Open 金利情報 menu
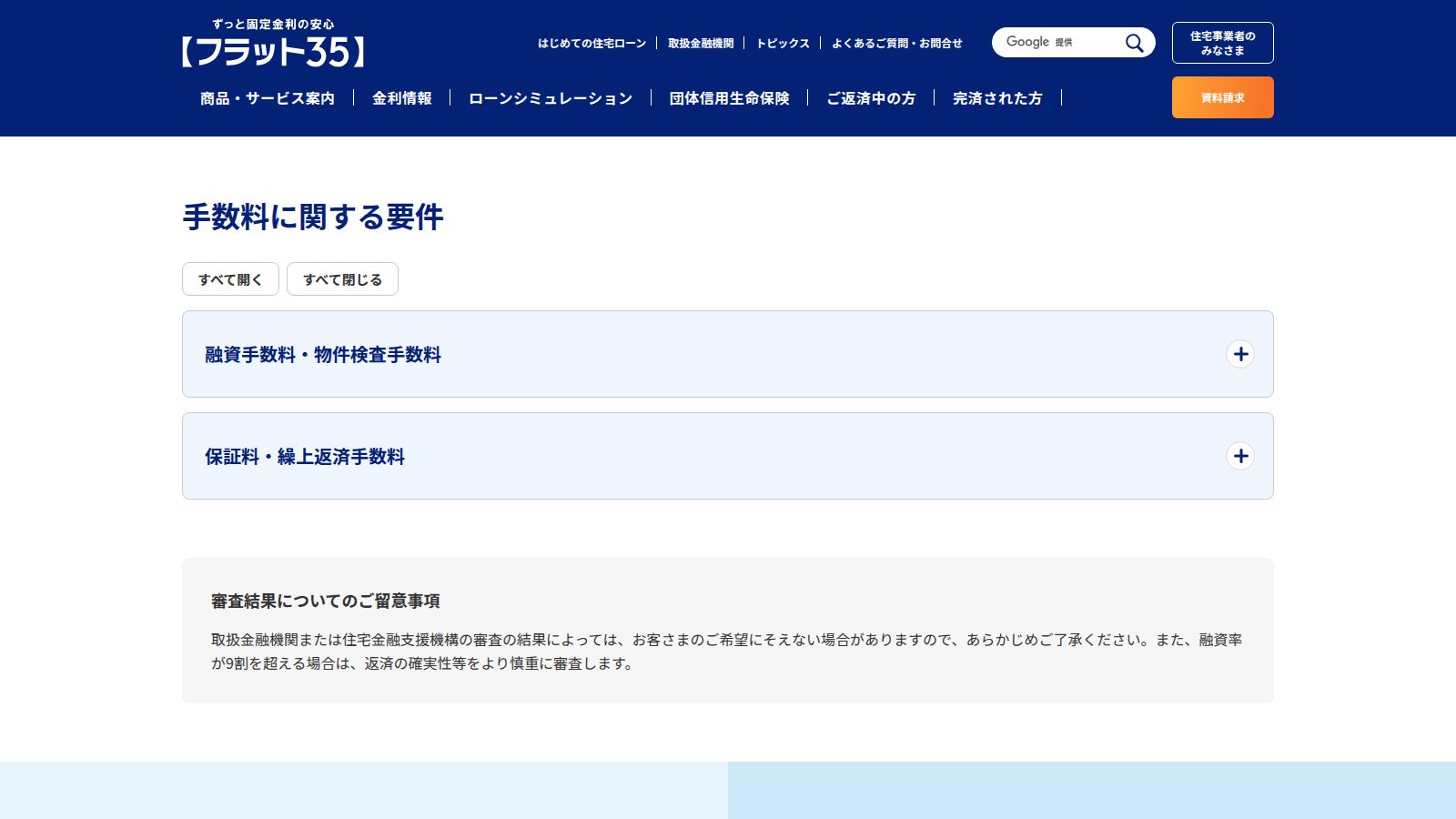 click(401, 98)
